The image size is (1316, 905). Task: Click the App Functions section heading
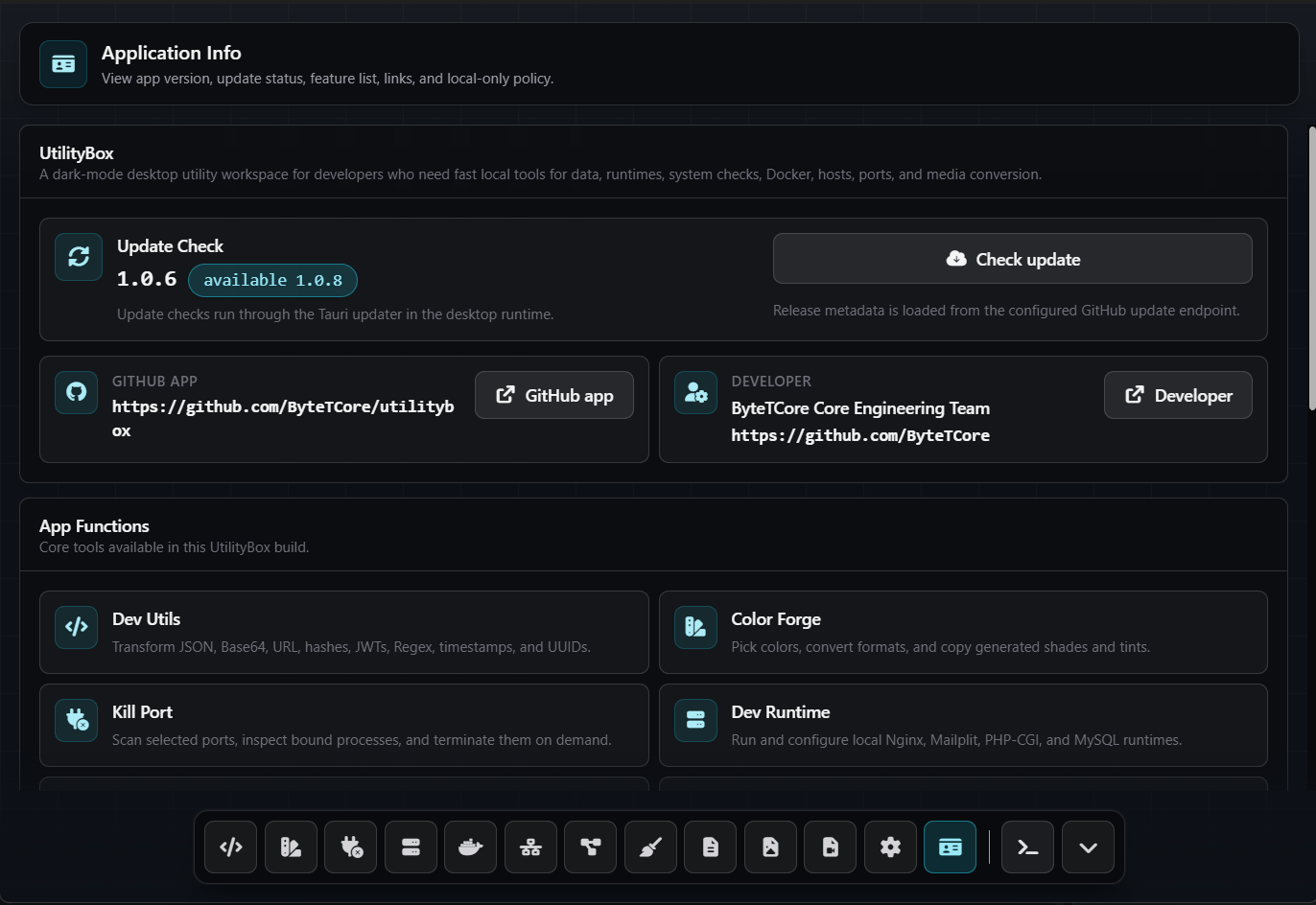(x=94, y=526)
